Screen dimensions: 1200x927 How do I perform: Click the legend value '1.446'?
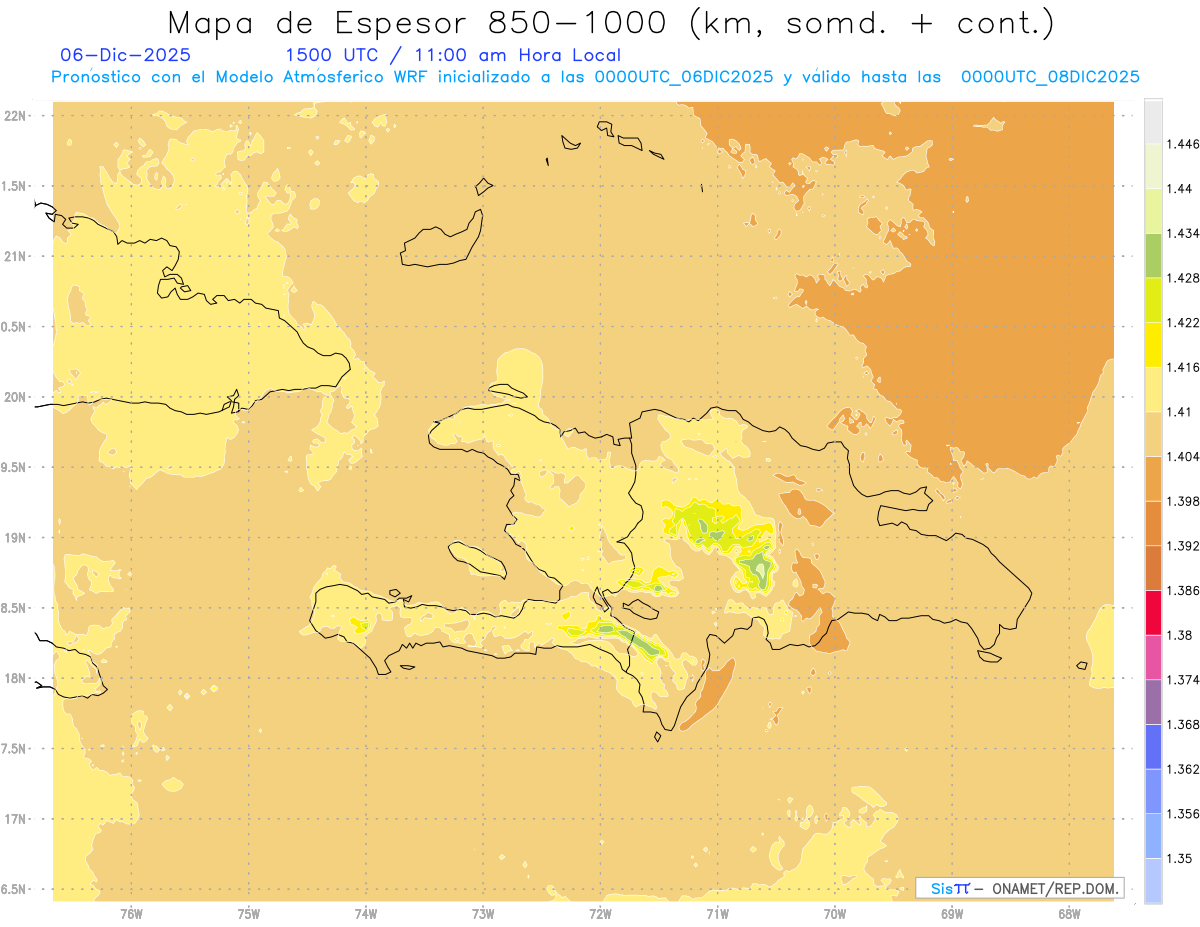pos(1185,144)
